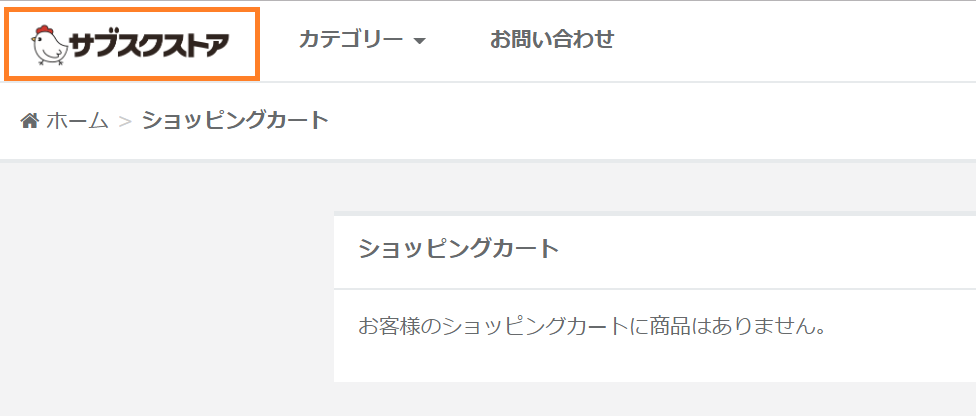This screenshot has width=976, height=416.
Task: Click the ショッピングカート panel heading
Action: pos(458,249)
